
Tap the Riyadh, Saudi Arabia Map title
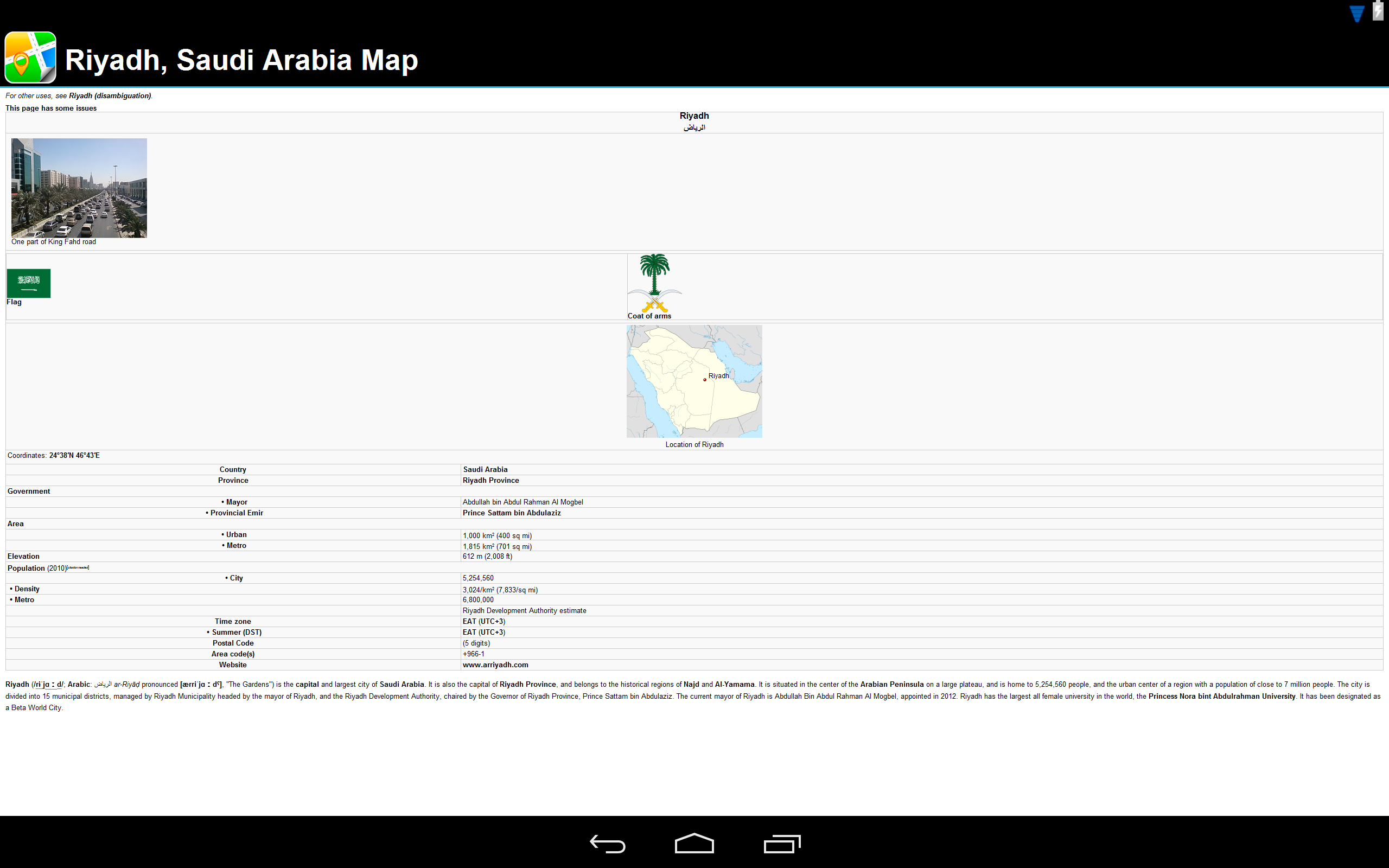click(x=241, y=60)
